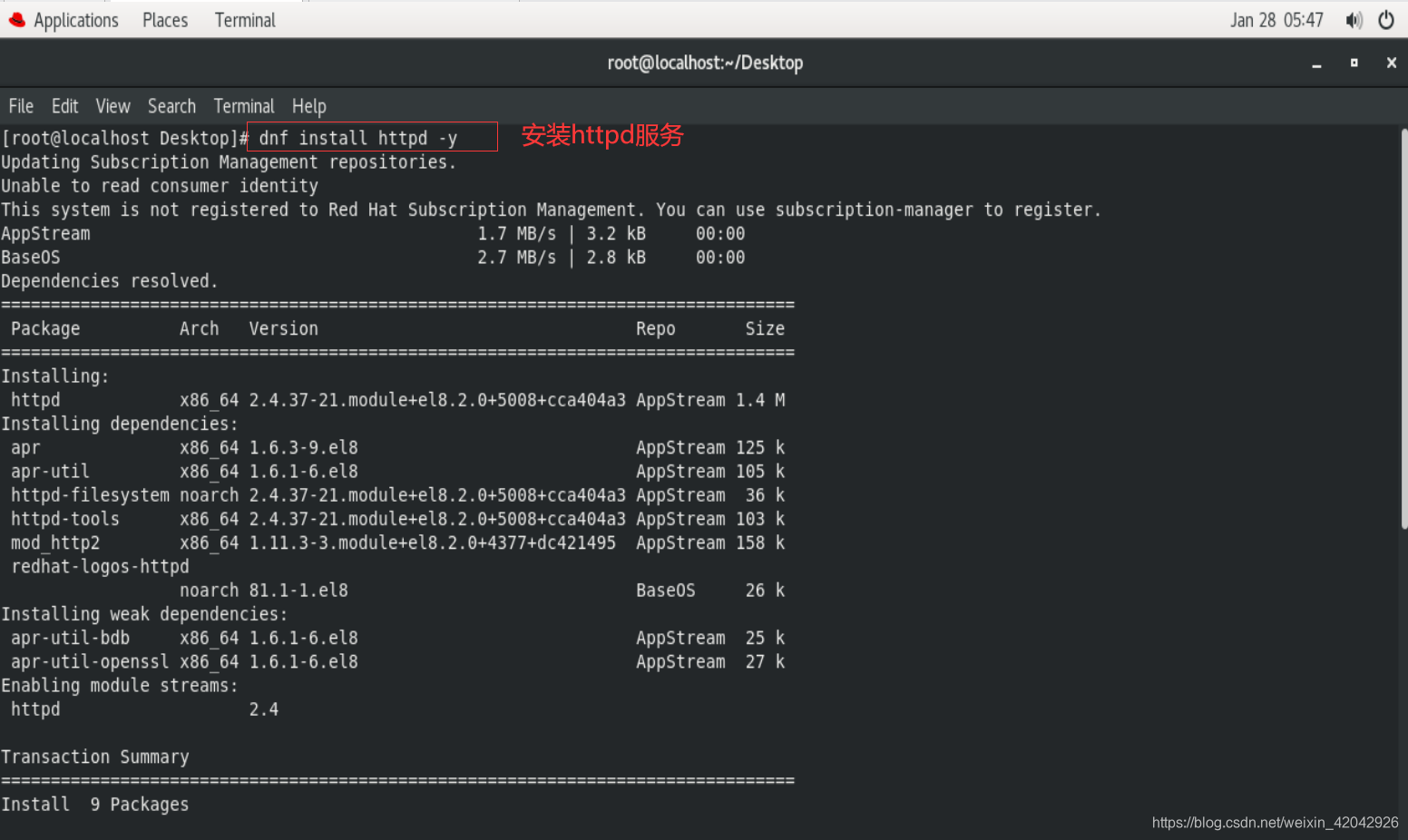
Task: Click the 'apr' package name
Action: [25, 448]
